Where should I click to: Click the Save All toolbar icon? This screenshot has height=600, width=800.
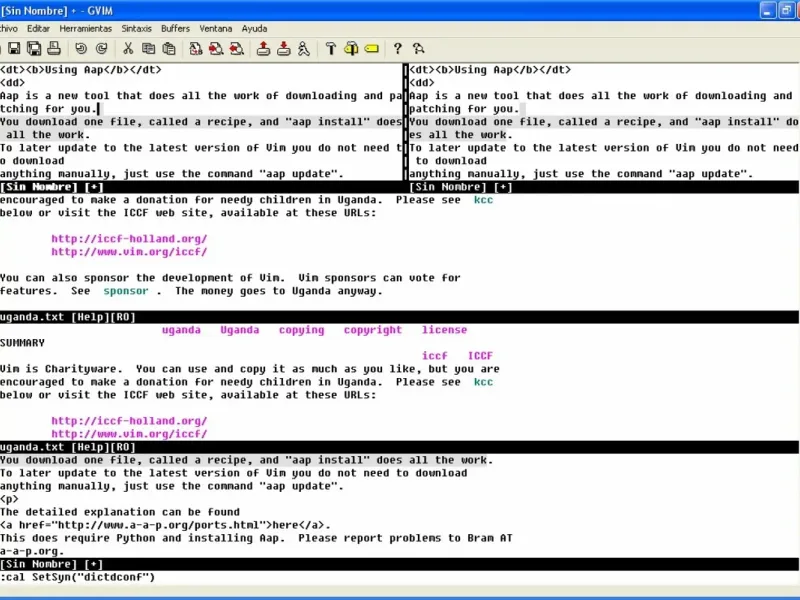point(34,48)
